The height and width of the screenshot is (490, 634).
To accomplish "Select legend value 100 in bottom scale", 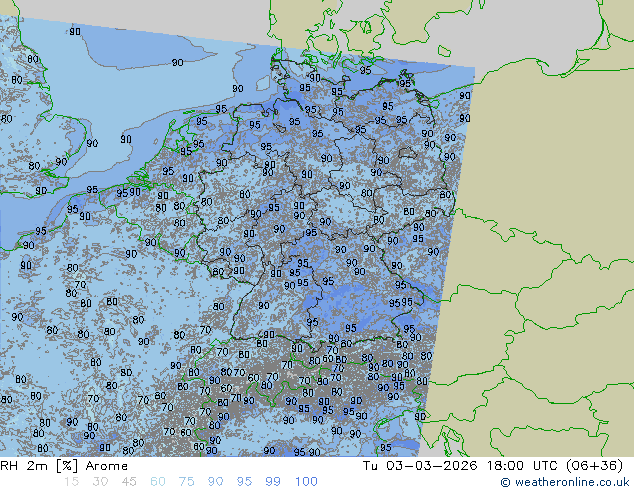I will (x=306, y=482).
